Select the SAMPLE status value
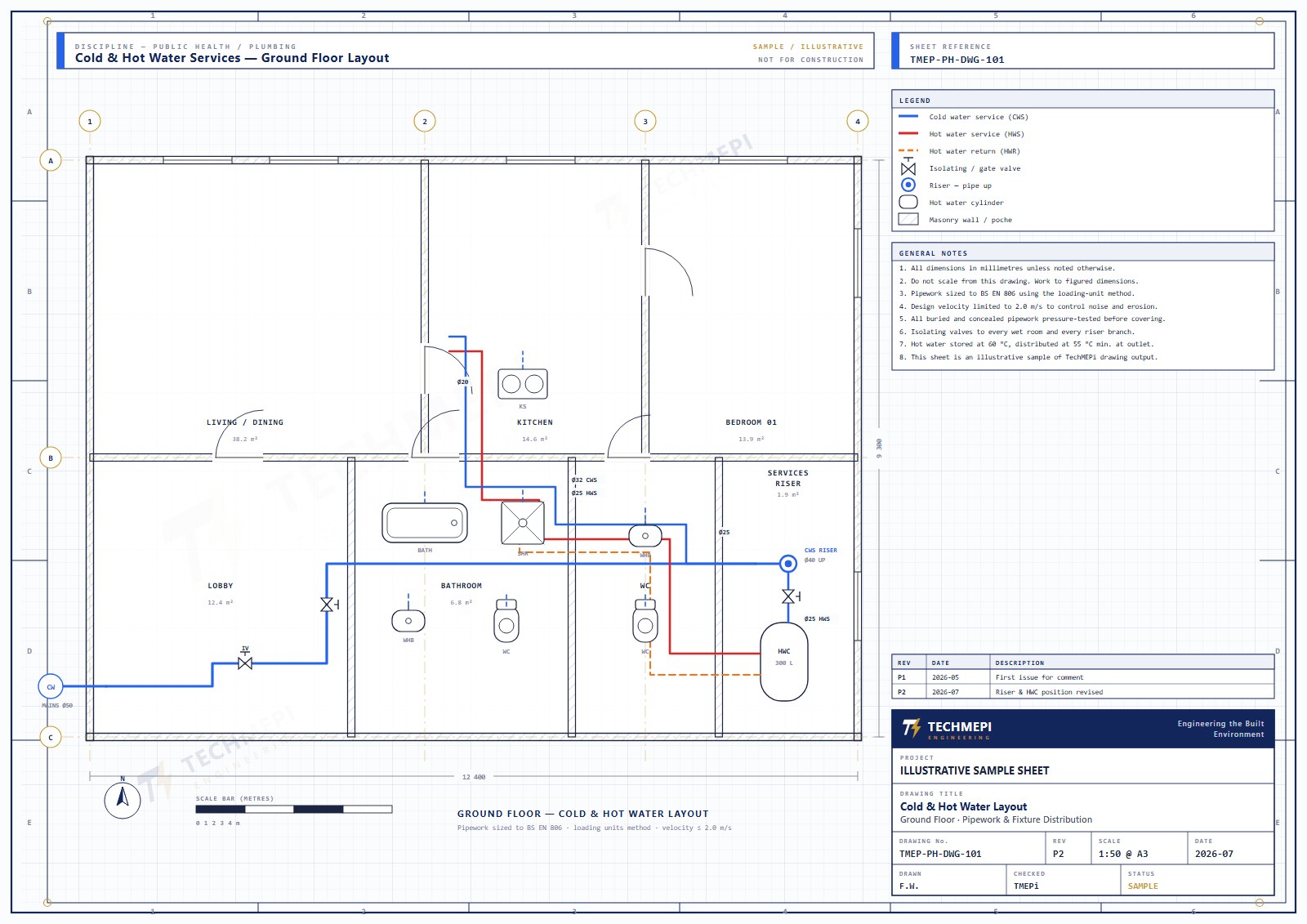Viewport: 1307px width, 924px height. [x=1143, y=886]
